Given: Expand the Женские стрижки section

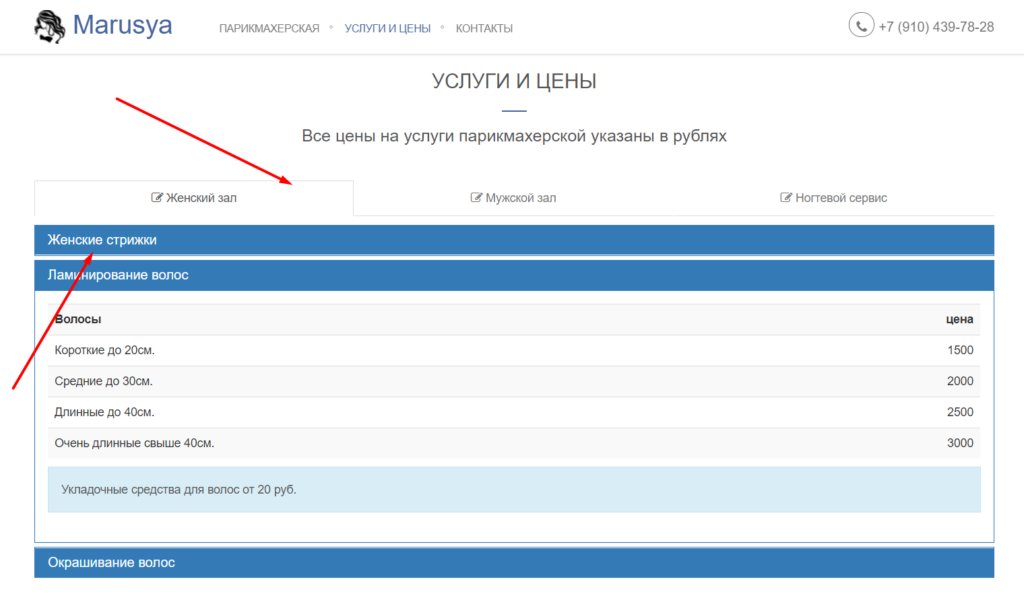Looking at the screenshot, I should point(514,240).
